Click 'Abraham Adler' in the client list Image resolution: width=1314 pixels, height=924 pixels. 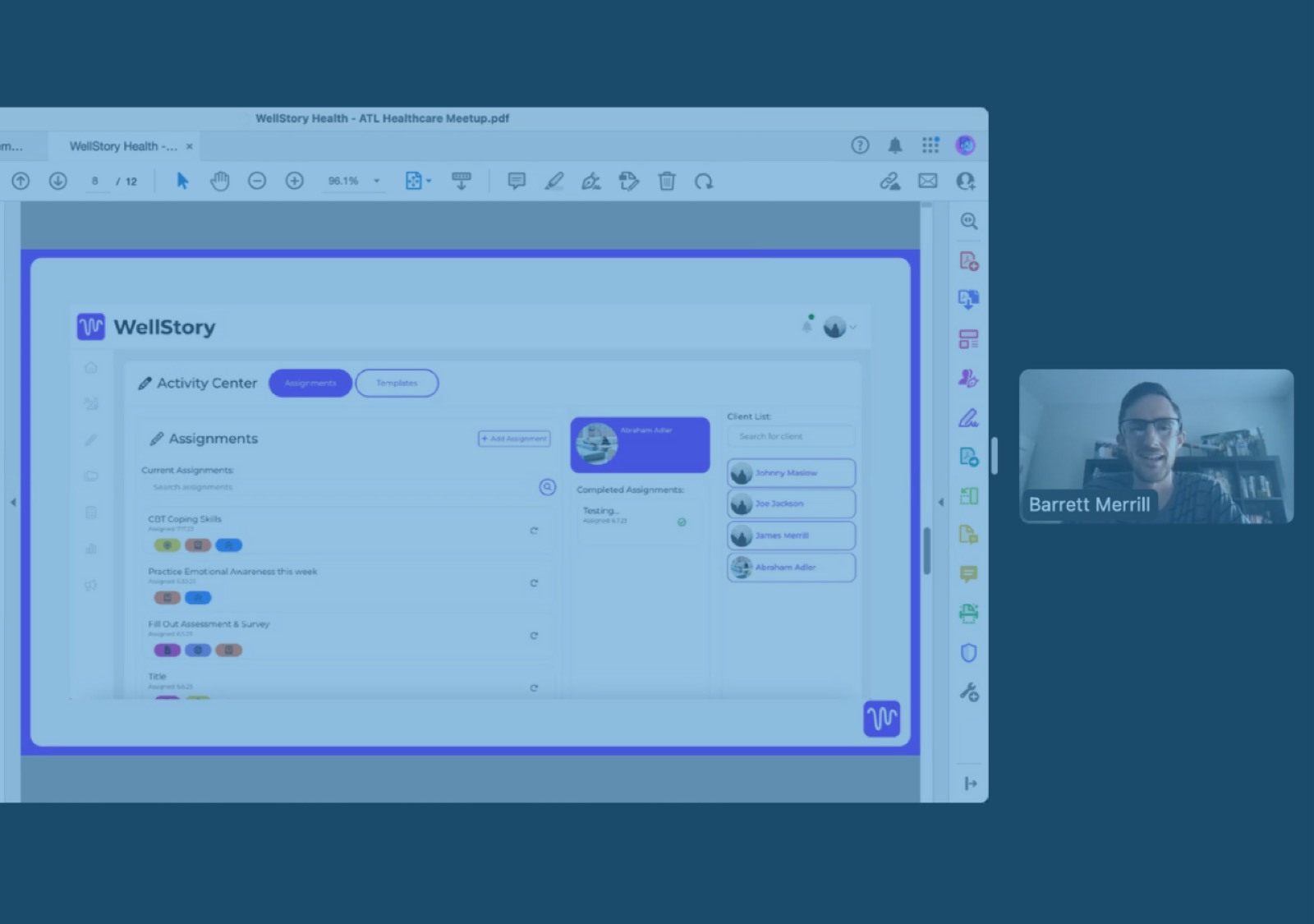791,567
